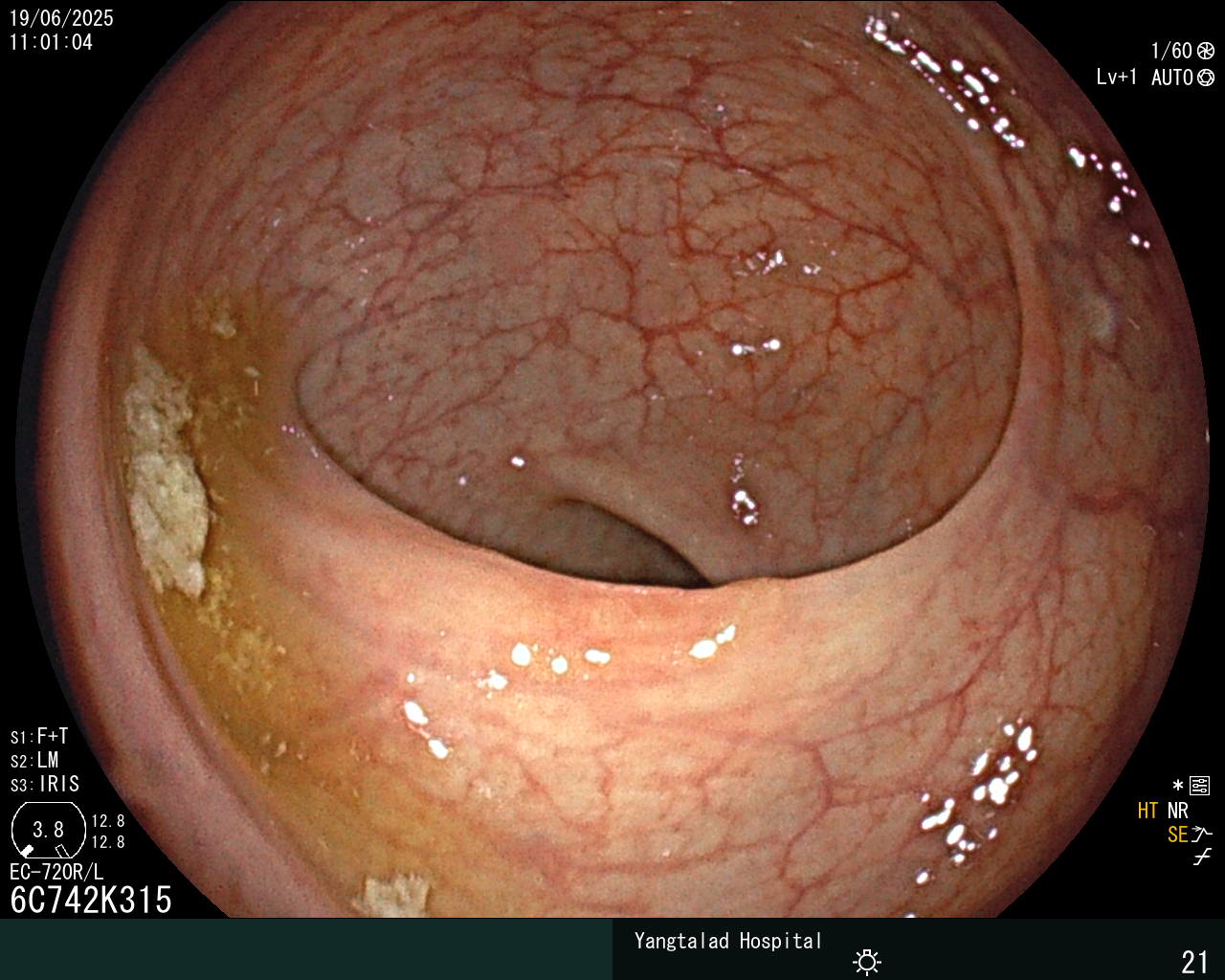Click the S3:IRIS switch assignment
Screen dimensions: 1225x980
45,784
